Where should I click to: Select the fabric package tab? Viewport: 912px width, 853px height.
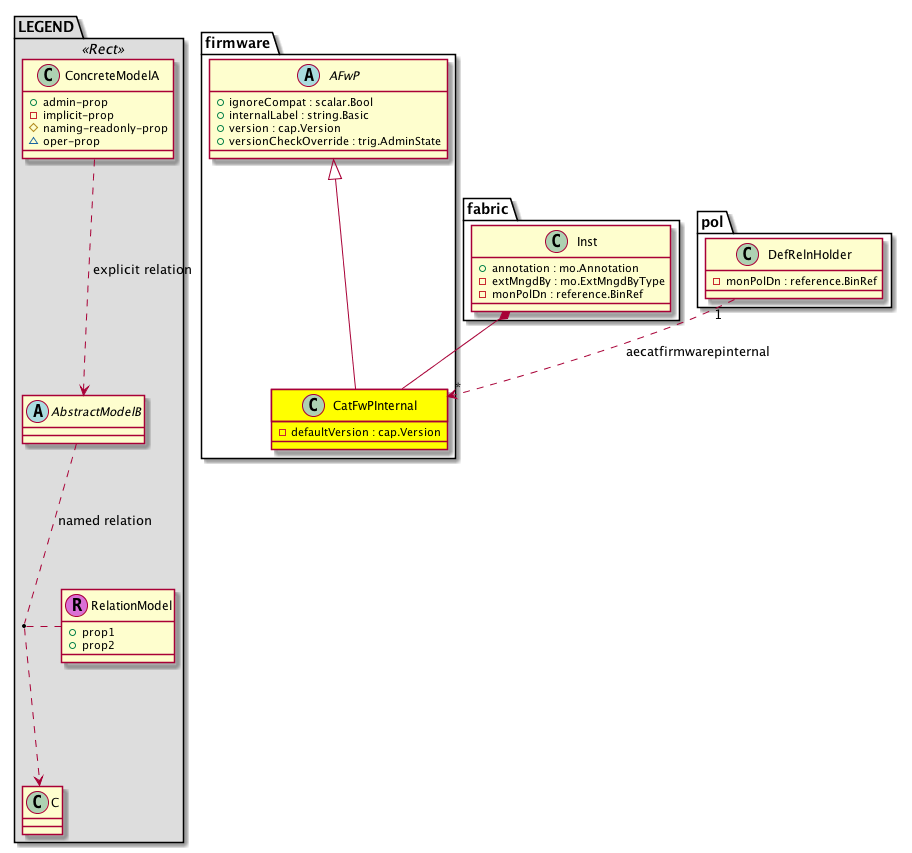click(x=486, y=211)
